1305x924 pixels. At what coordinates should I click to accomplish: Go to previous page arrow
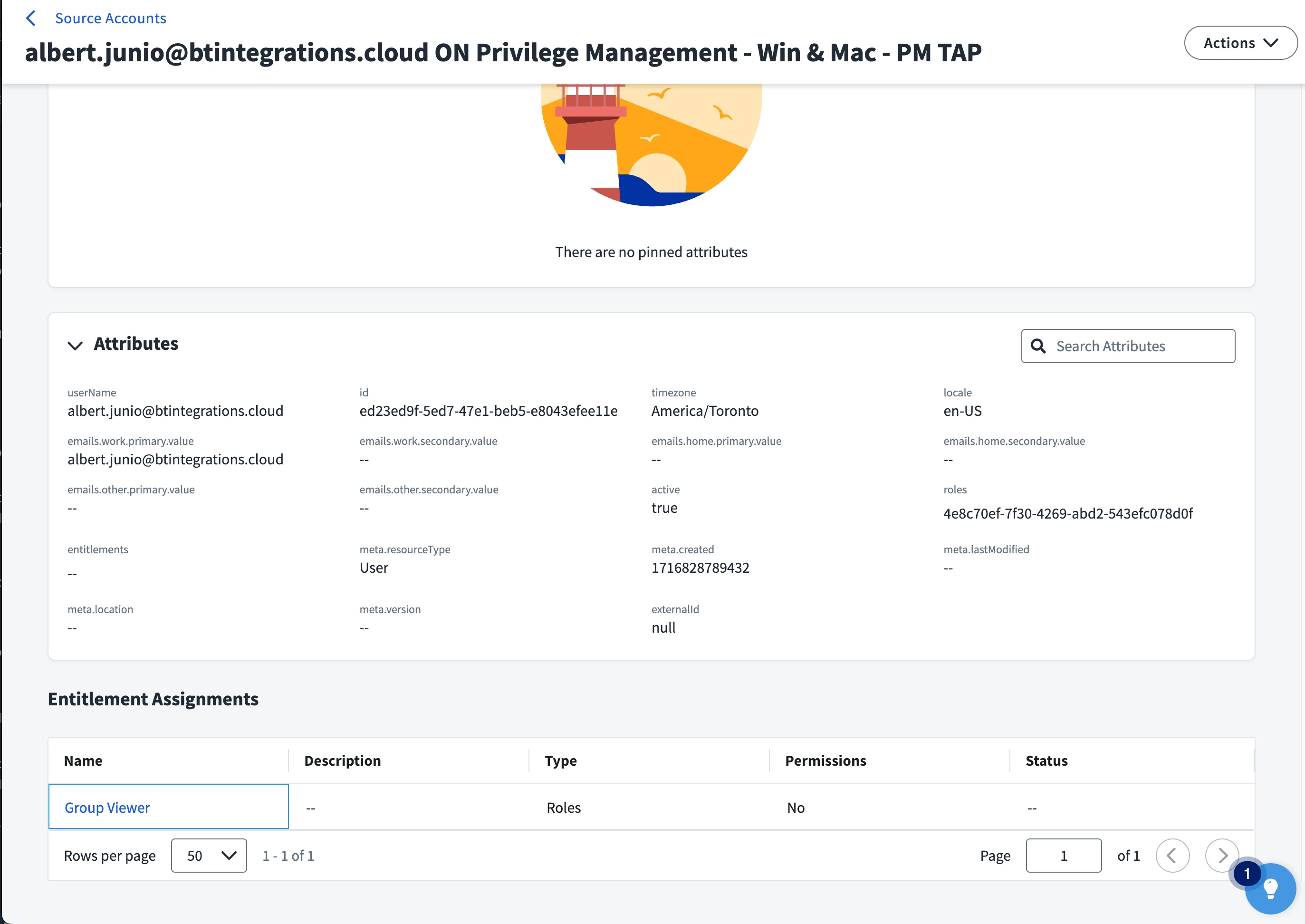[x=1172, y=855]
